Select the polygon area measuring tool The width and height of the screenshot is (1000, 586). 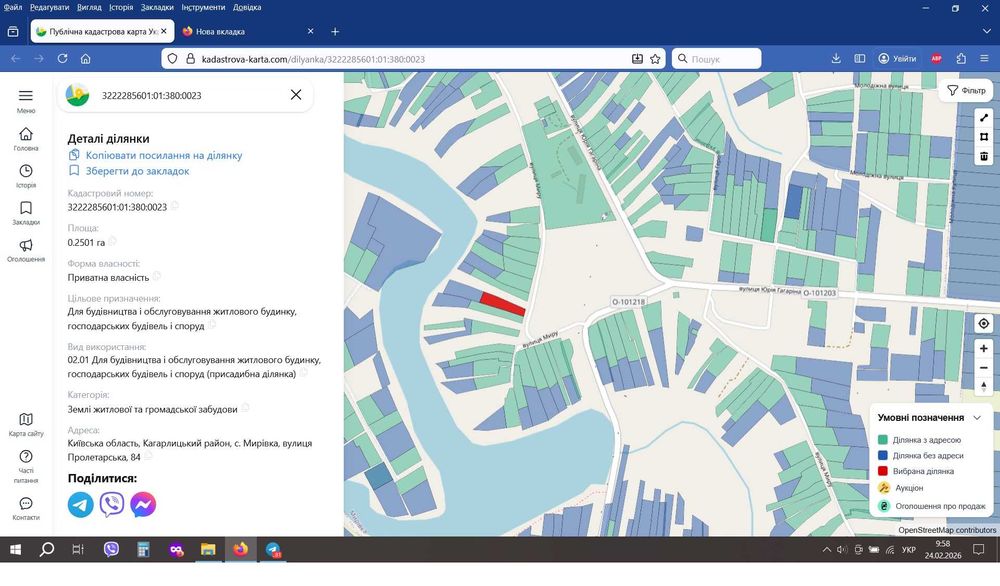coord(984,137)
